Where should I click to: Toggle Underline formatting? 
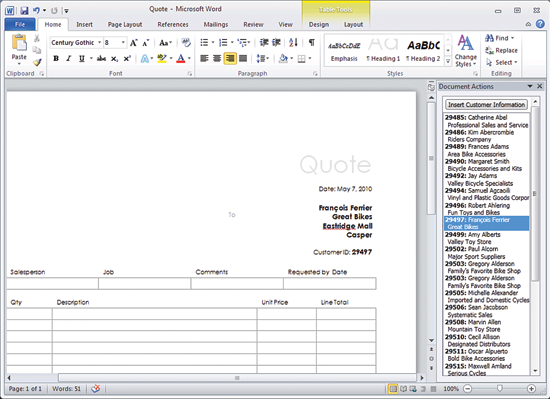point(82,59)
